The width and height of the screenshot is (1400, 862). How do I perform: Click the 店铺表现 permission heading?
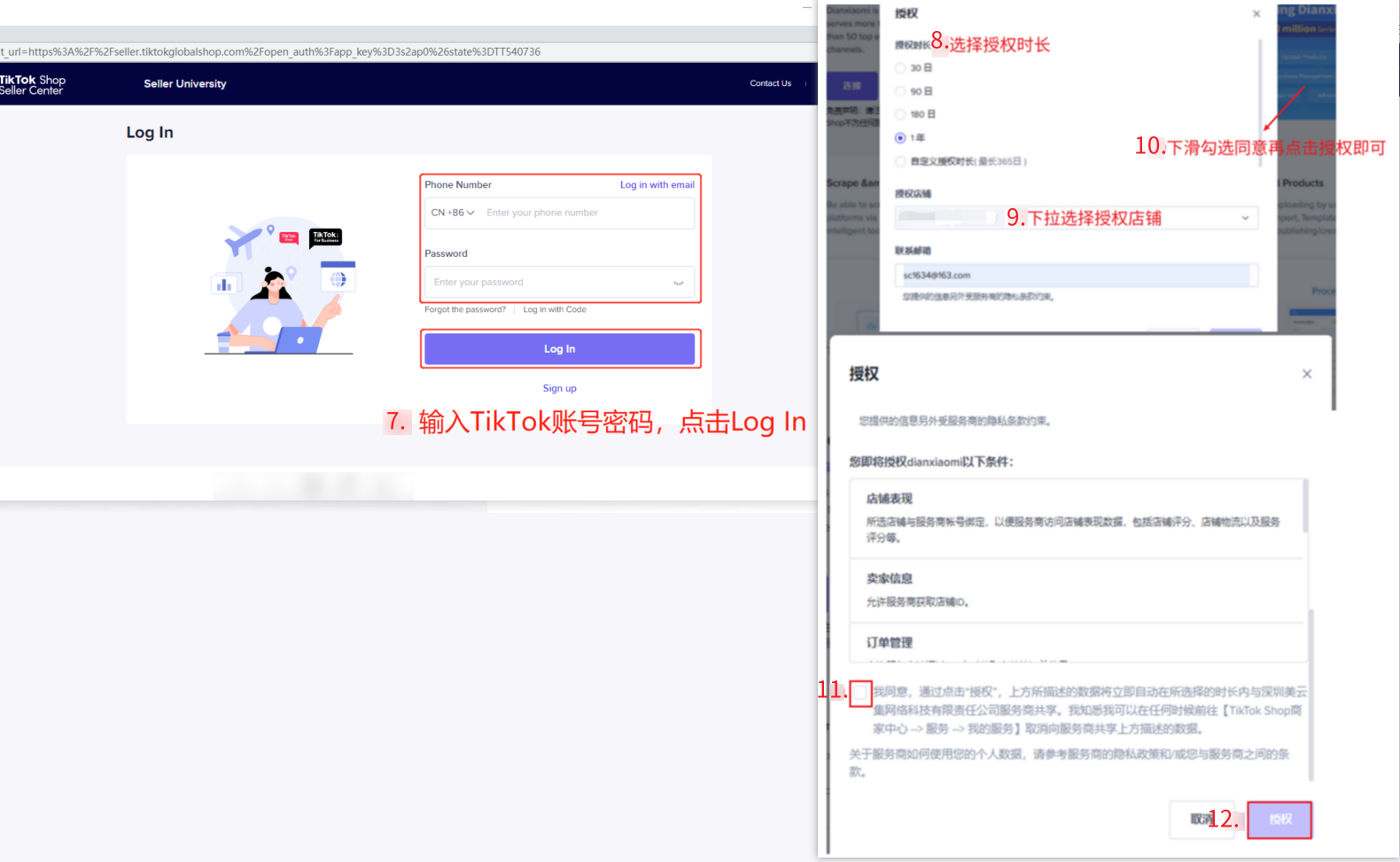point(889,499)
